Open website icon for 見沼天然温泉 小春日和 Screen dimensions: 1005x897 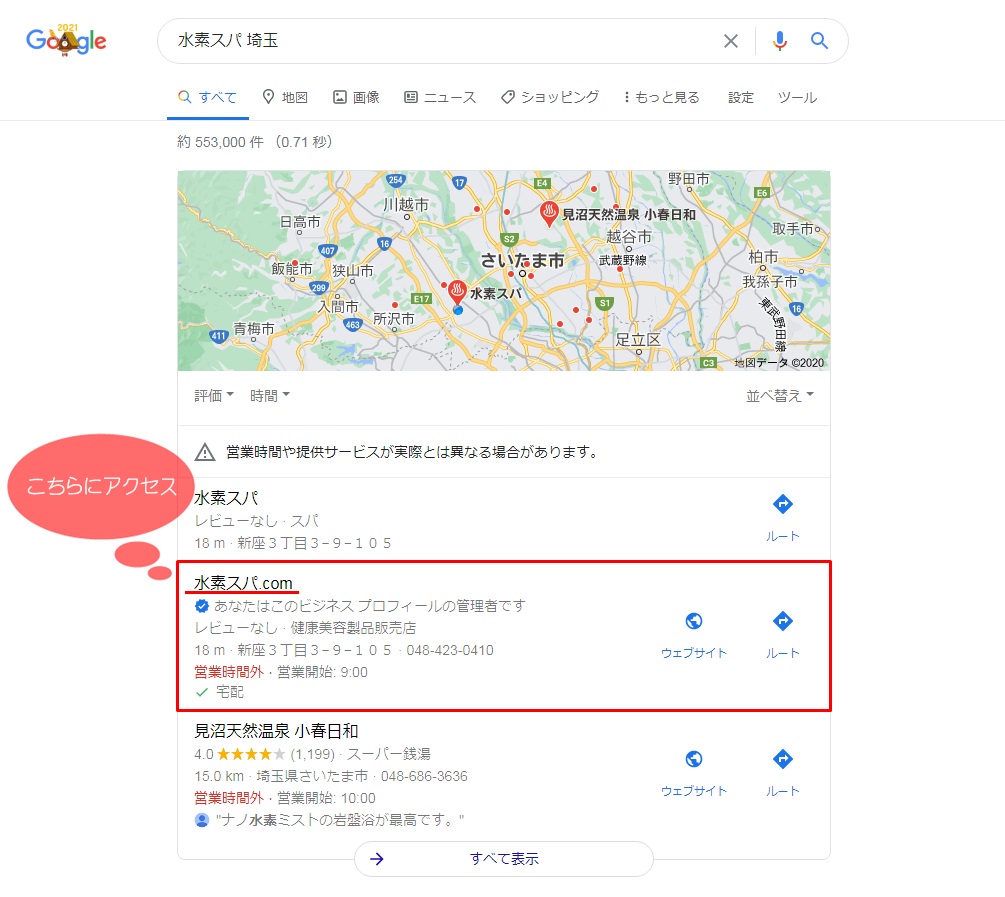pyautogui.click(x=694, y=759)
